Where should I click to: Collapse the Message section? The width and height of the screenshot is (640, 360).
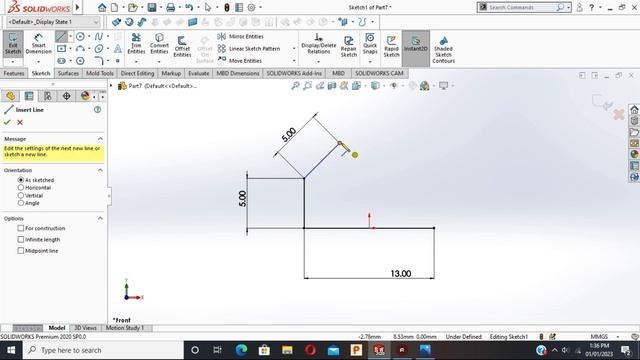click(x=100, y=139)
